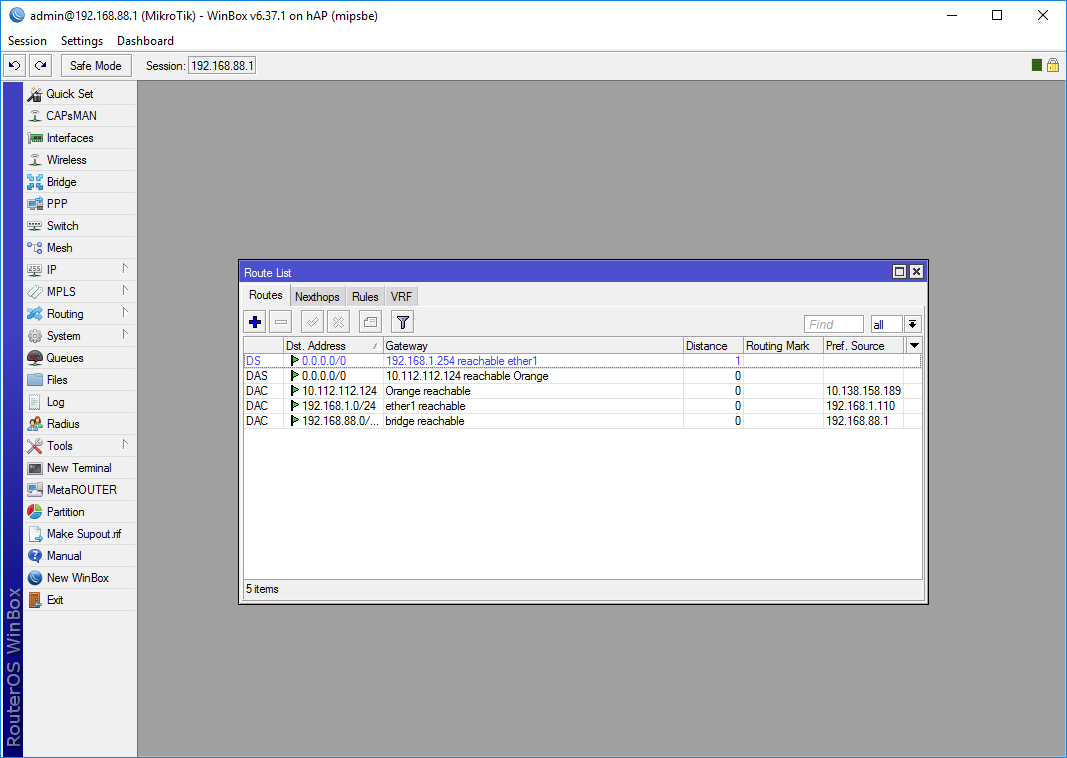Expand the Routing submenu
Viewport: 1067px width, 758px height.
coord(80,314)
